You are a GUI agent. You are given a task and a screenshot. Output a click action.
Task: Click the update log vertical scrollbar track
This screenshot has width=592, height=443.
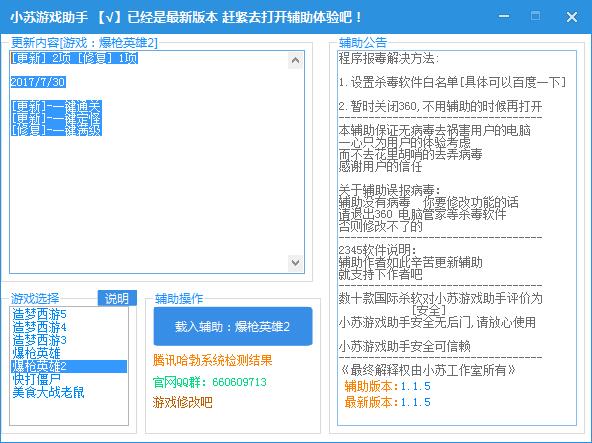pos(295,162)
